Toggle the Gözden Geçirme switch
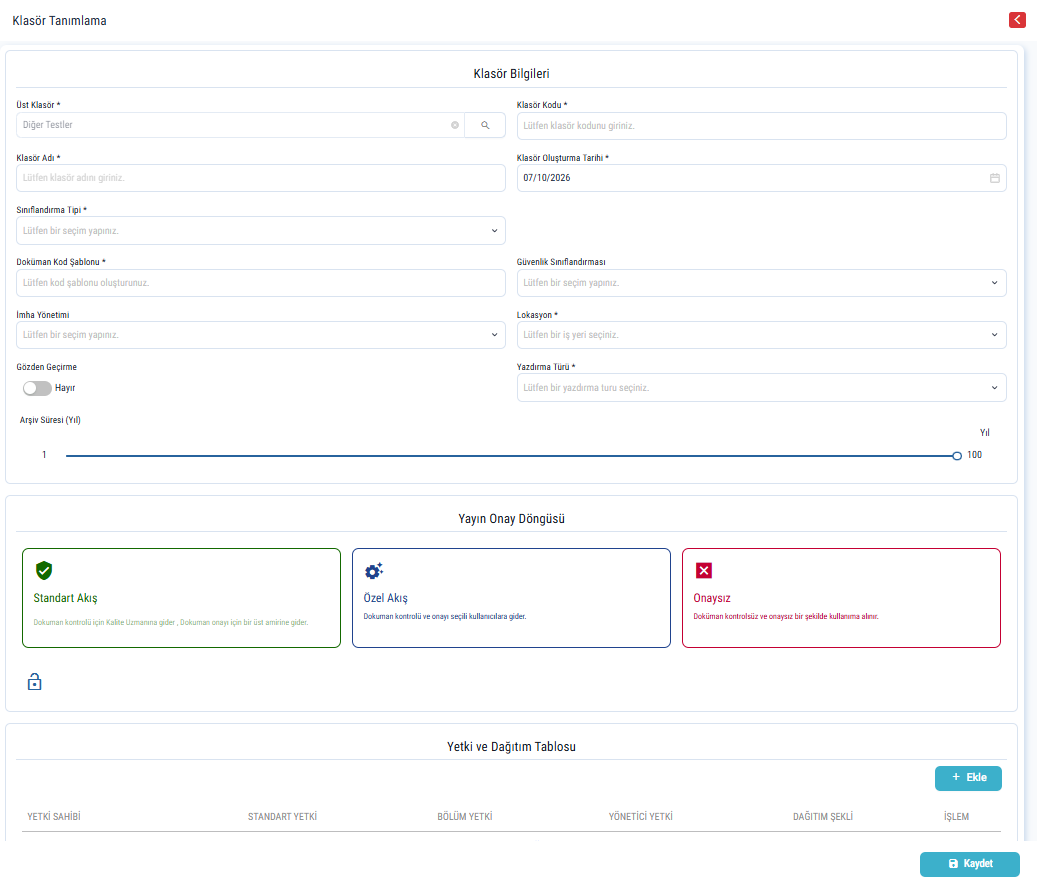Viewport: 1037px width, 883px height. (37, 388)
